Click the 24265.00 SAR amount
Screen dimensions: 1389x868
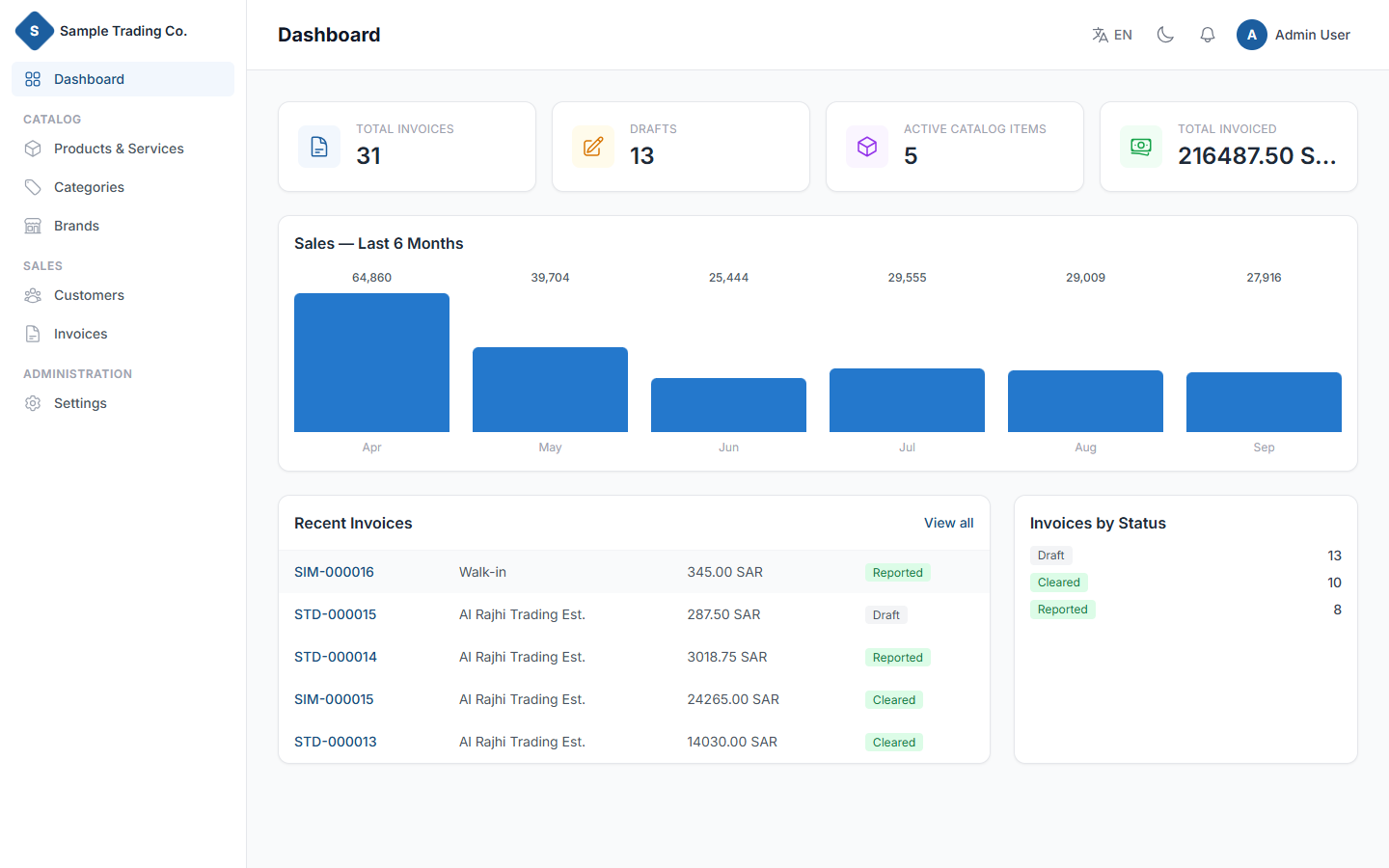(x=733, y=699)
